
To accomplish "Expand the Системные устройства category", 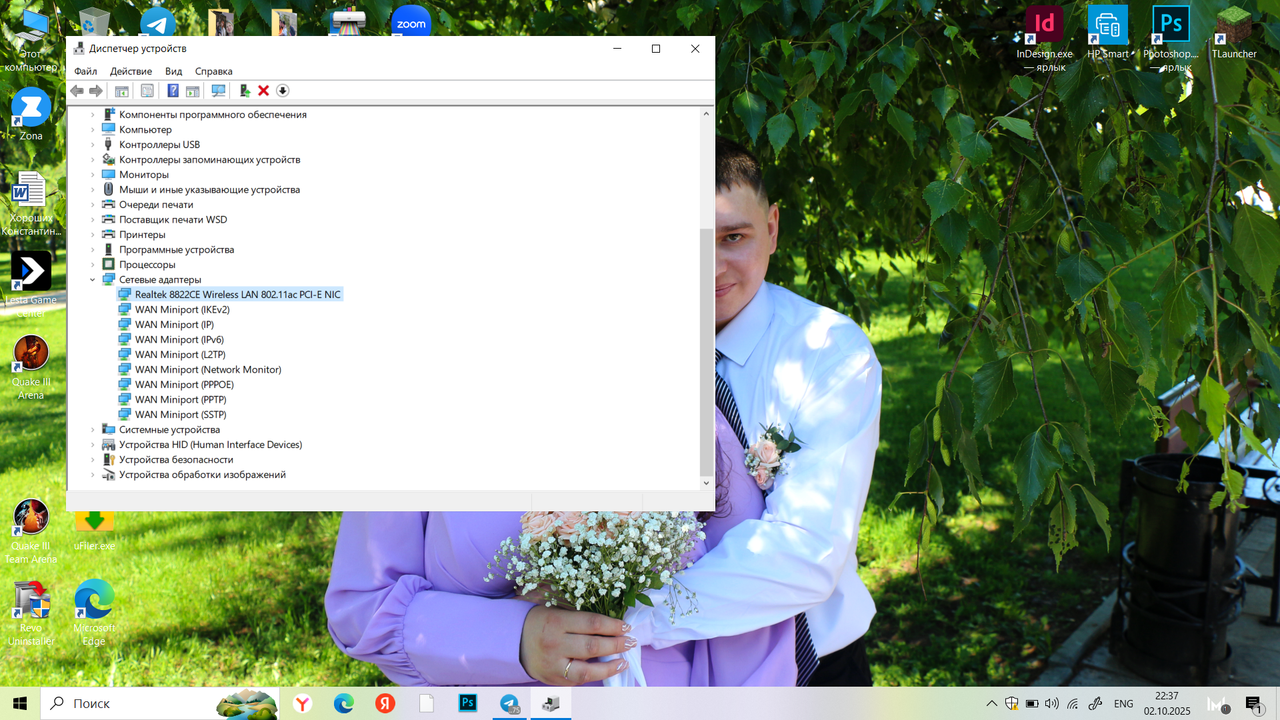I will tap(93, 430).
